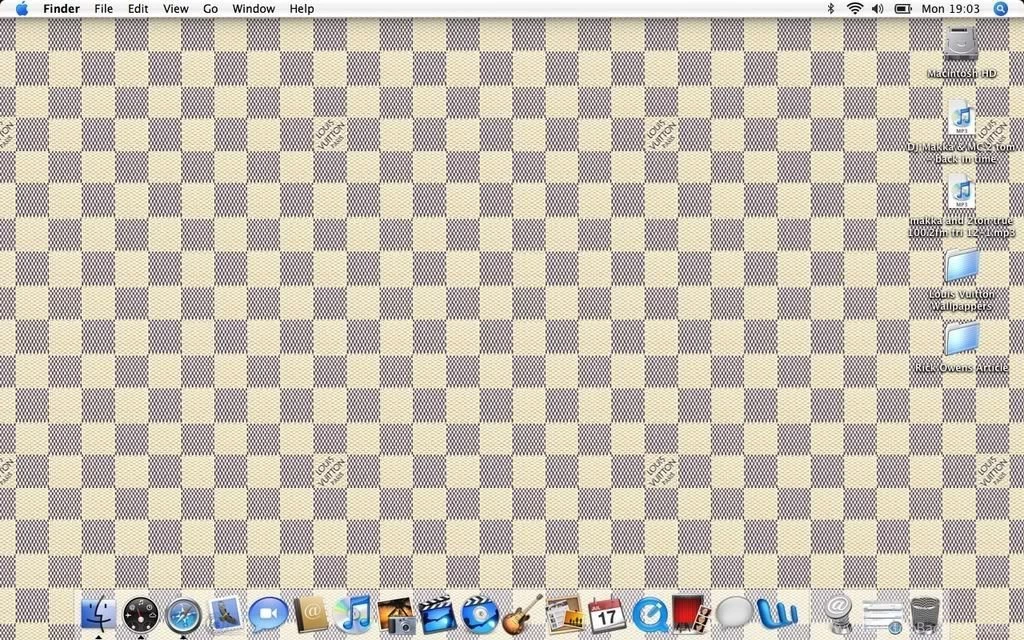Image resolution: width=1024 pixels, height=640 pixels.
Task: Click the Mon 19:03 clock
Action: point(950,8)
